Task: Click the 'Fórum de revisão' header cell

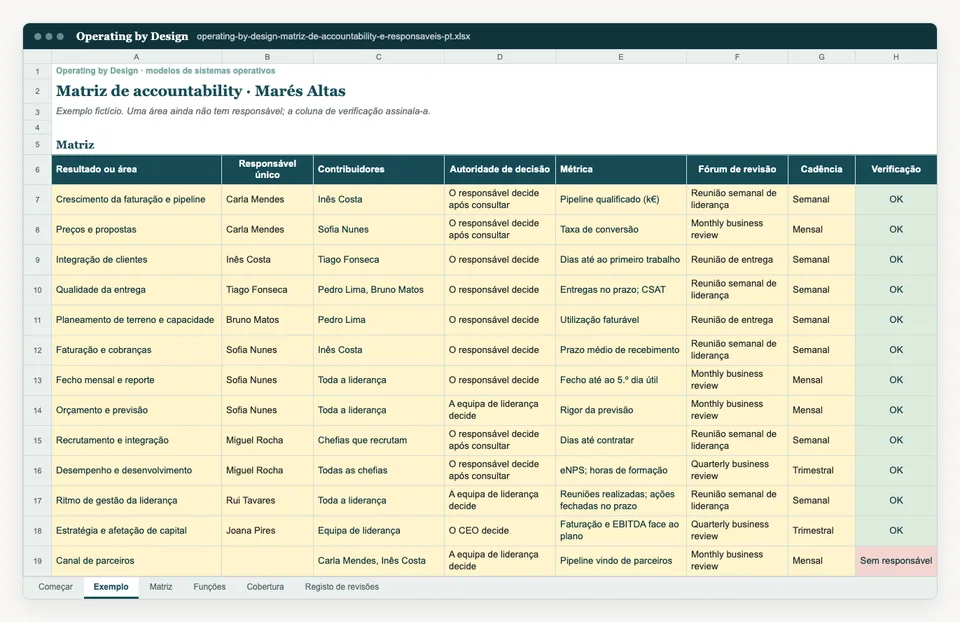Action: point(737,170)
